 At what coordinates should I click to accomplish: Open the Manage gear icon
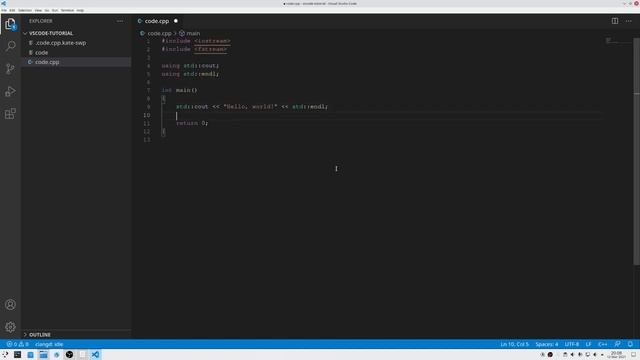10,327
